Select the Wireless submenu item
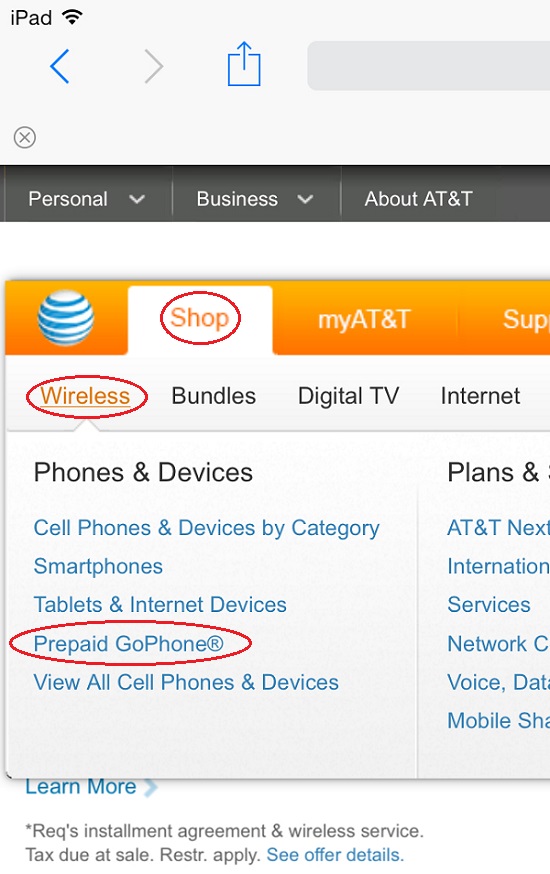The width and height of the screenshot is (550, 874). point(85,396)
